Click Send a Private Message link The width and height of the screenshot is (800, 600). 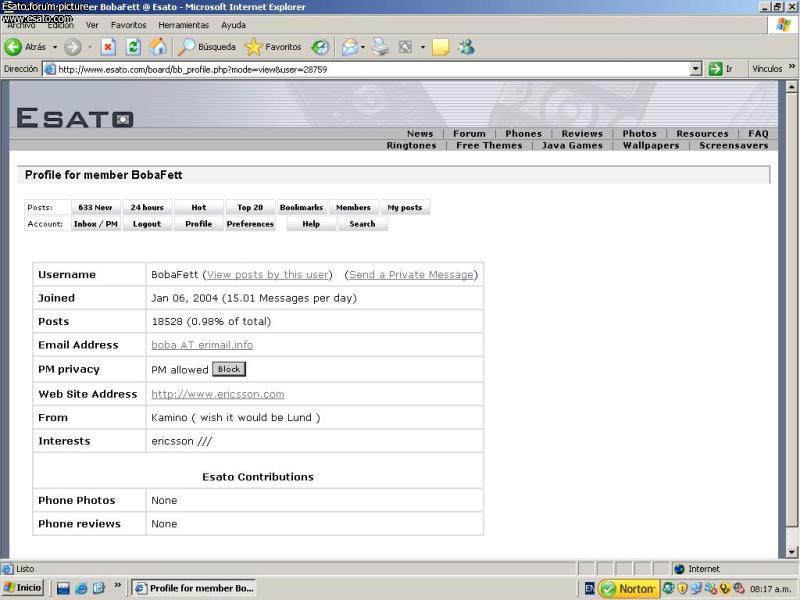point(411,274)
